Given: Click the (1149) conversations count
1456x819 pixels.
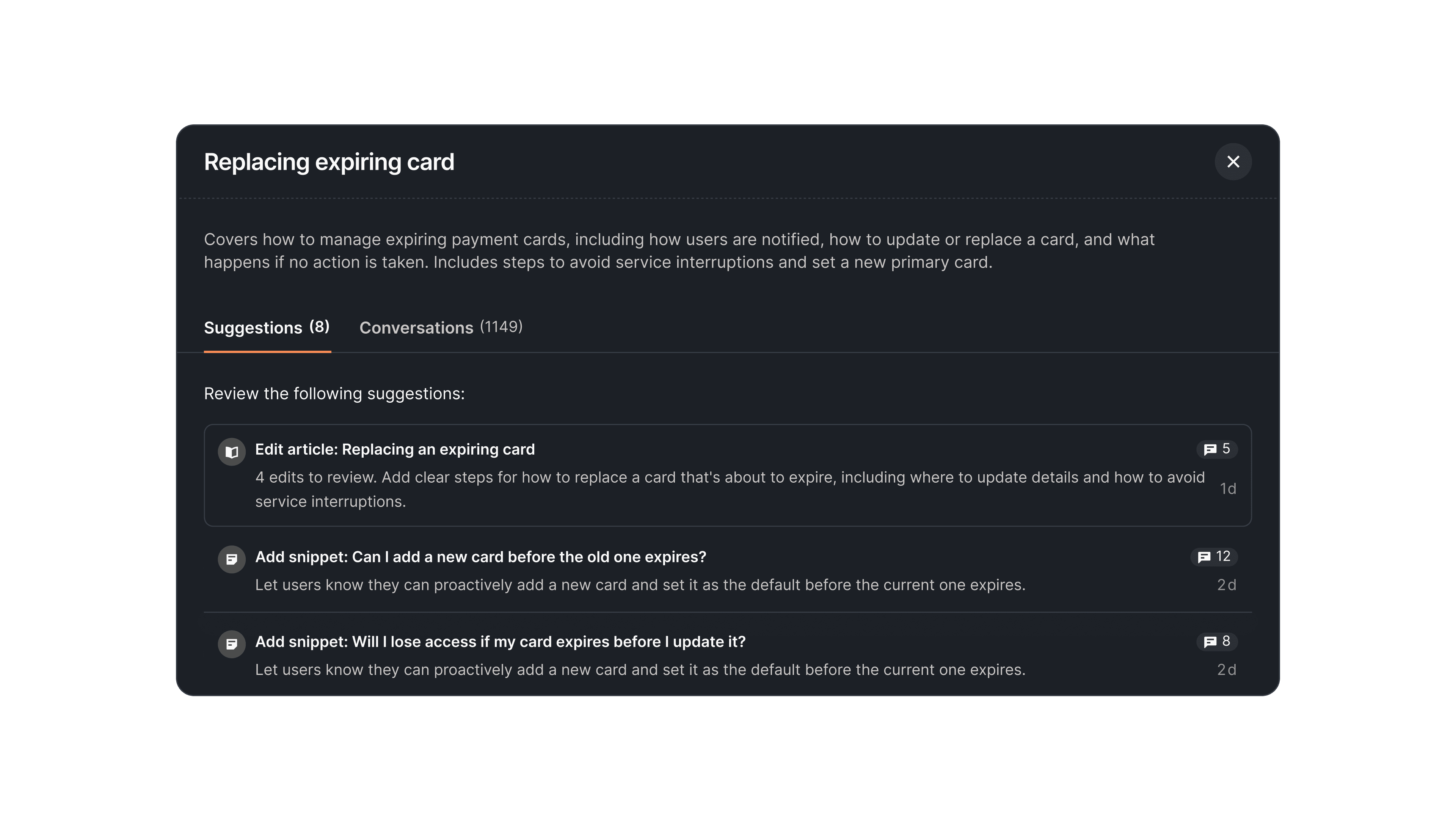Looking at the screenshot, I should (501, 327).
